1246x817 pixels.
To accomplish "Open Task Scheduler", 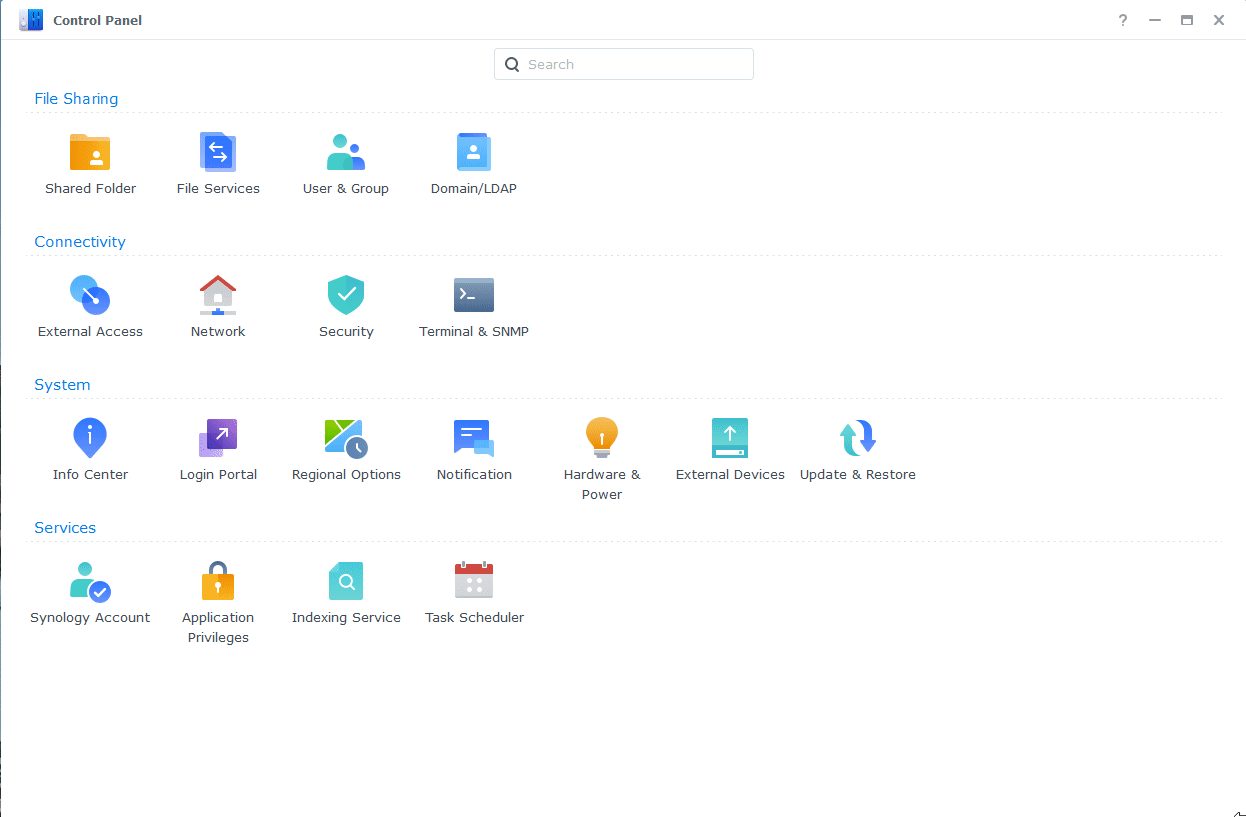I will point(474,582).
